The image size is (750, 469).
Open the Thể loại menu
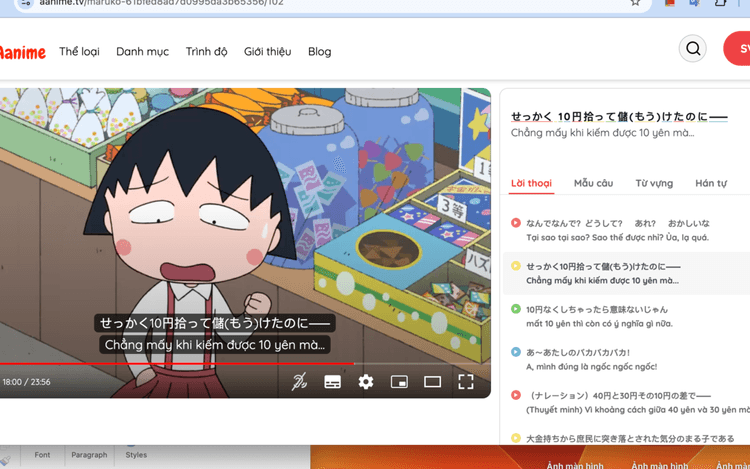pos(79,52)
